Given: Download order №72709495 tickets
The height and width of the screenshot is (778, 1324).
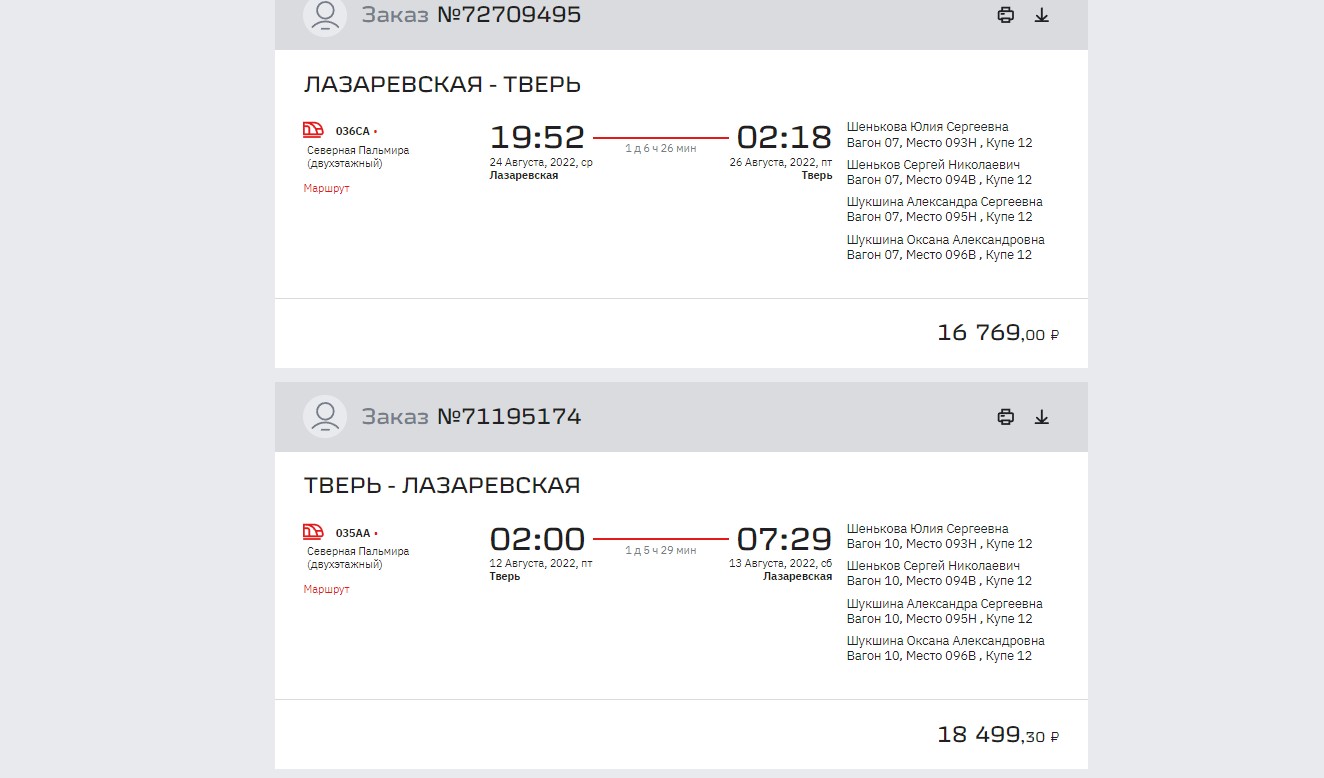Looking at the screenshot, I should click(x=1042, y=15).
